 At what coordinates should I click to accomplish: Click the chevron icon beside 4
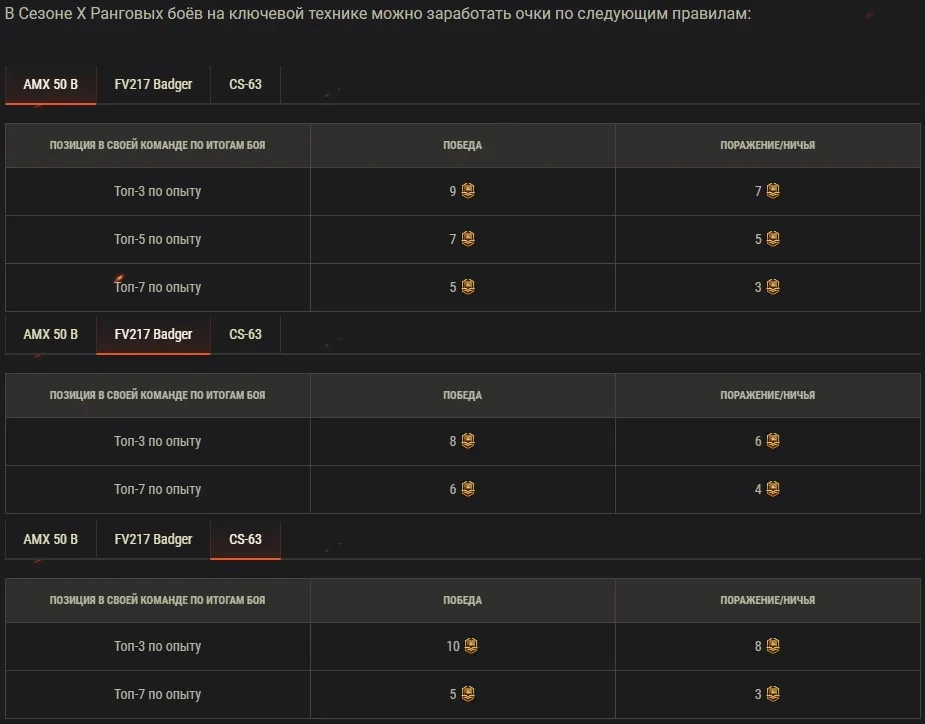pos(773,489)
